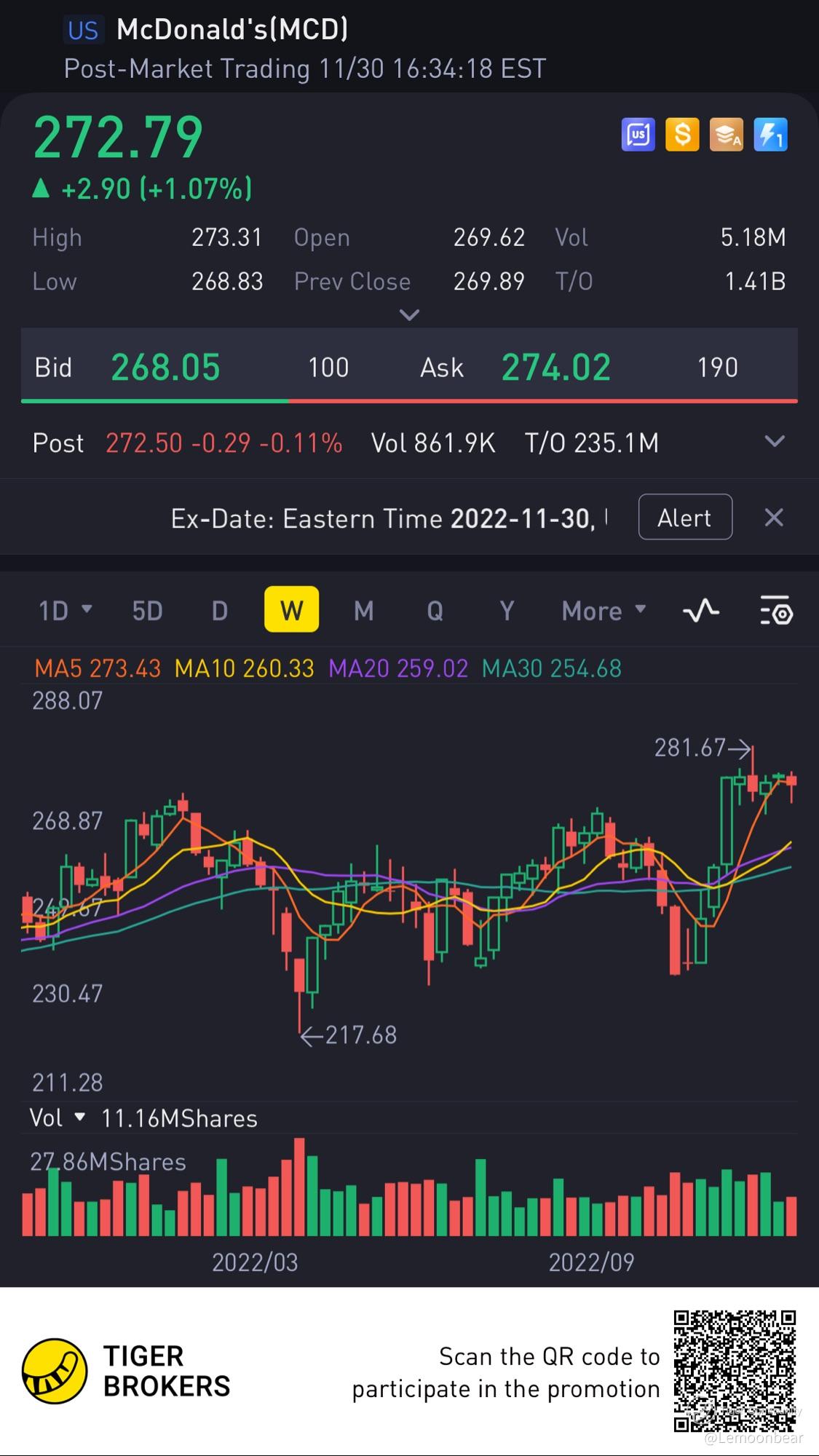819x1456 pixels.
Task: Tap the current price 272.79
Action: pos(118,137)
